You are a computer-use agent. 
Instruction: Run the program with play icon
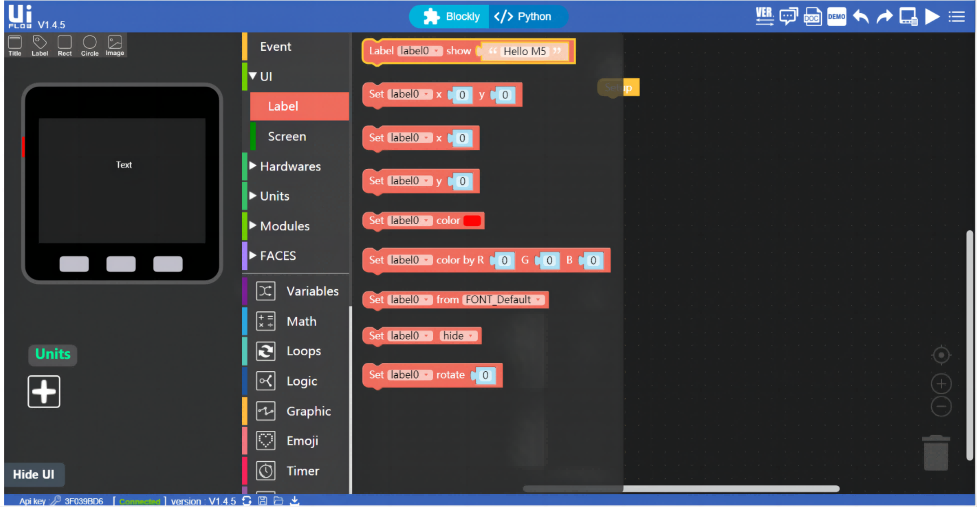click(932, 17)
